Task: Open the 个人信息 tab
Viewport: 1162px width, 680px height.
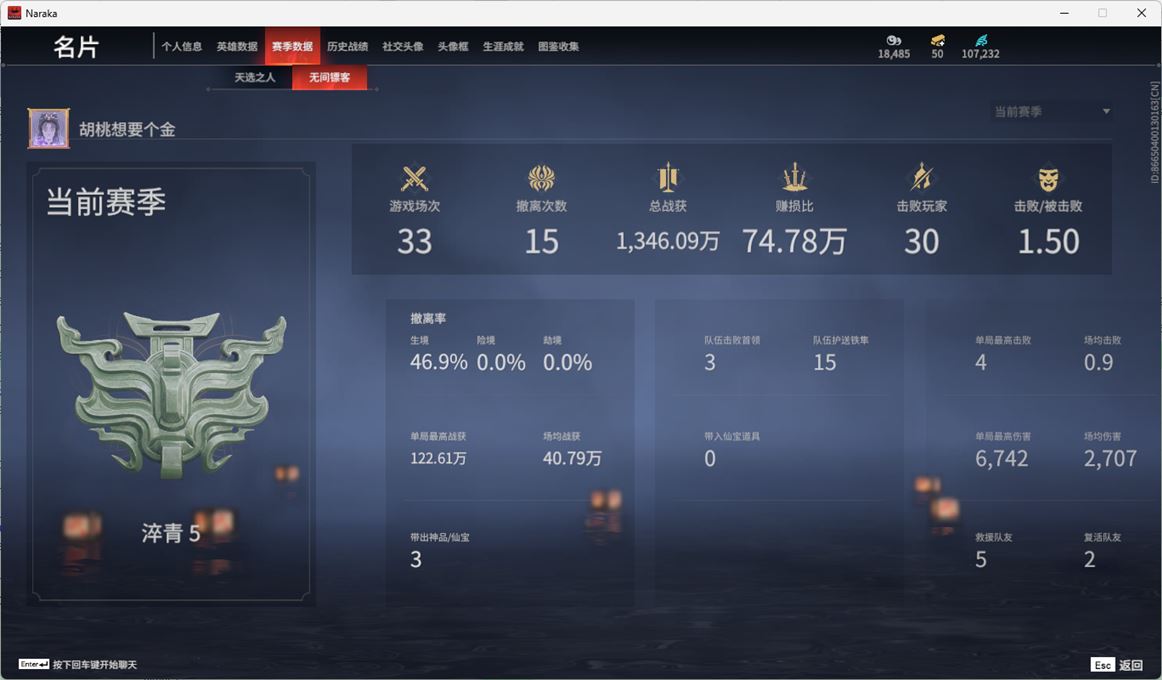Action: [x=182, y=47]
